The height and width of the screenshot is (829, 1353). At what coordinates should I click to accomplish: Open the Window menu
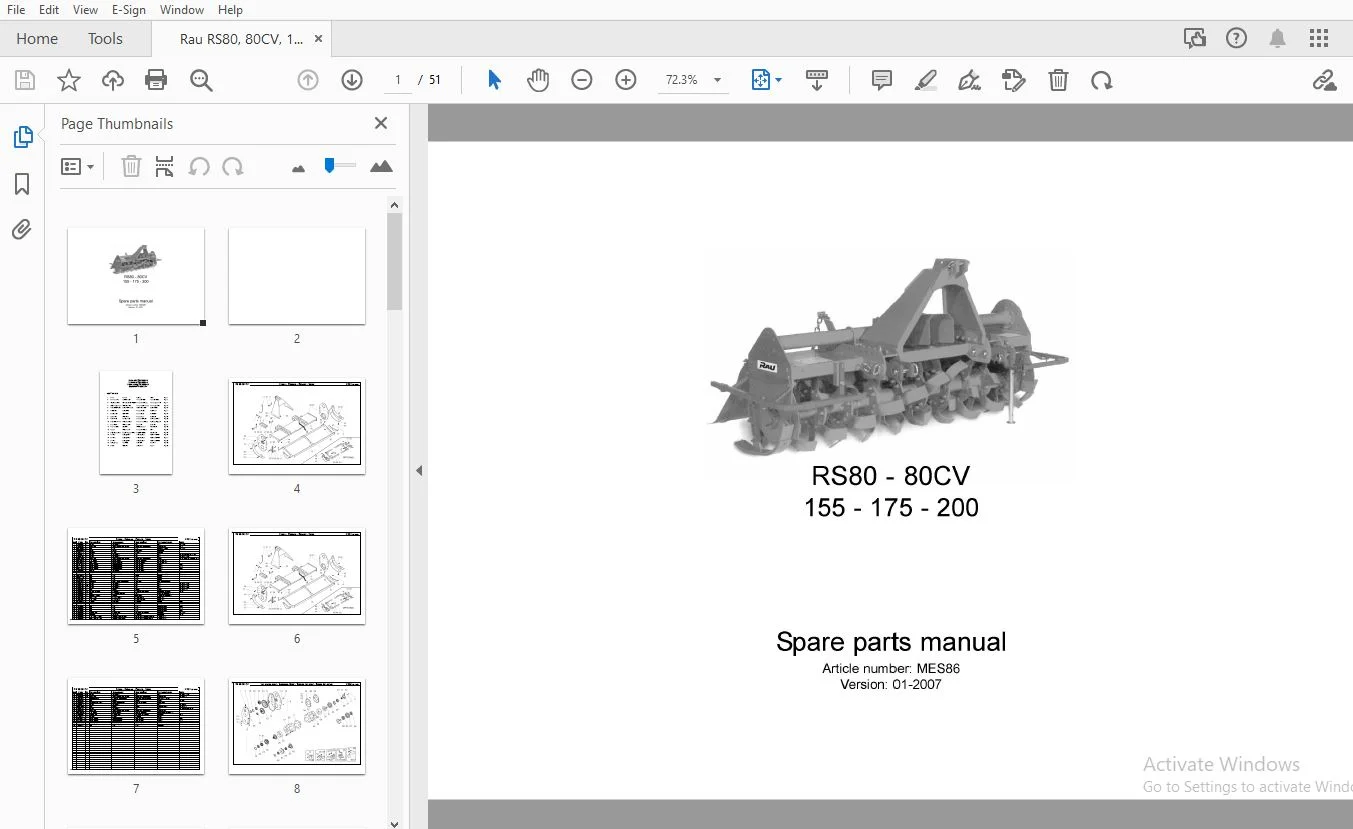pos(182,10)
